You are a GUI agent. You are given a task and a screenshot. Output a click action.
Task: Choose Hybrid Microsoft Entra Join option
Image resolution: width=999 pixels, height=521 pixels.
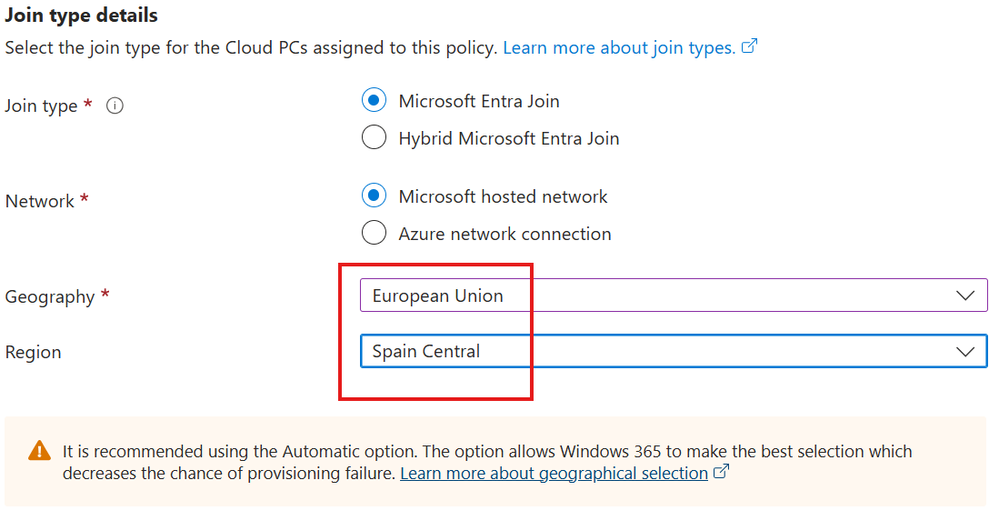[x=374, y=138]
